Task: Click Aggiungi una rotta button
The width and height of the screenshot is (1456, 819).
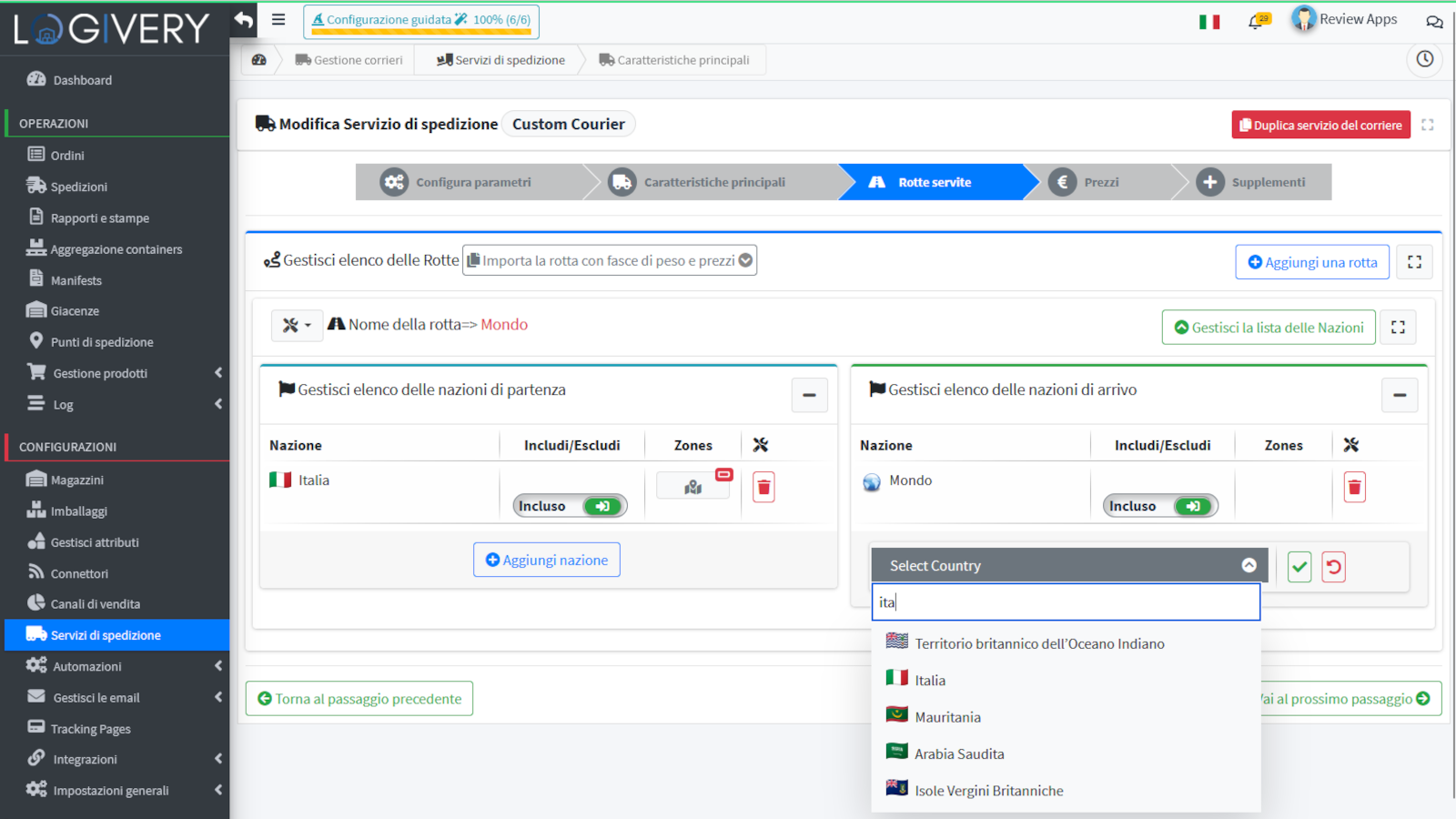Action: (1312, 262)
